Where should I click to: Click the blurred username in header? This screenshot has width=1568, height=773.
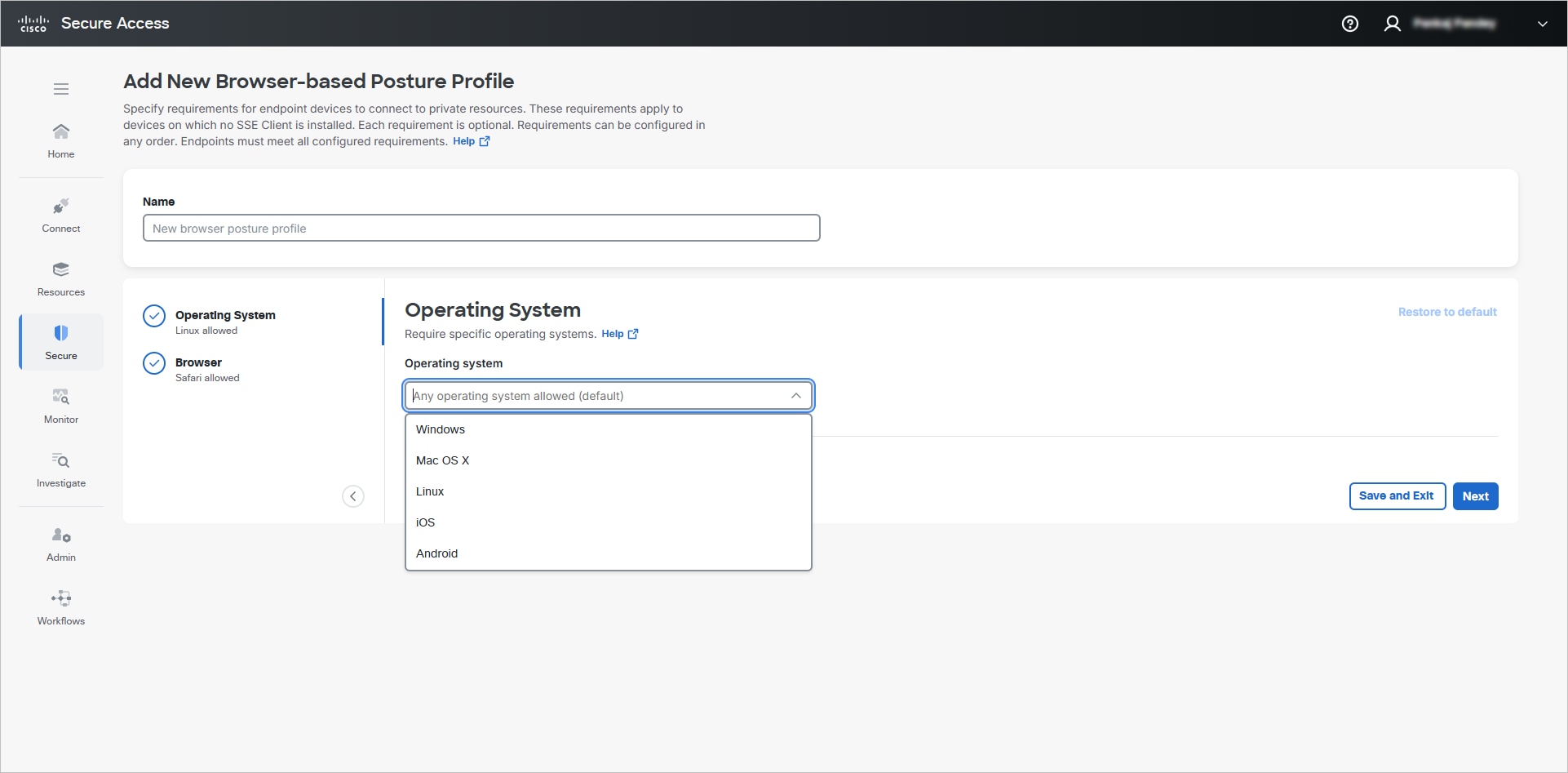(1455, 24)
